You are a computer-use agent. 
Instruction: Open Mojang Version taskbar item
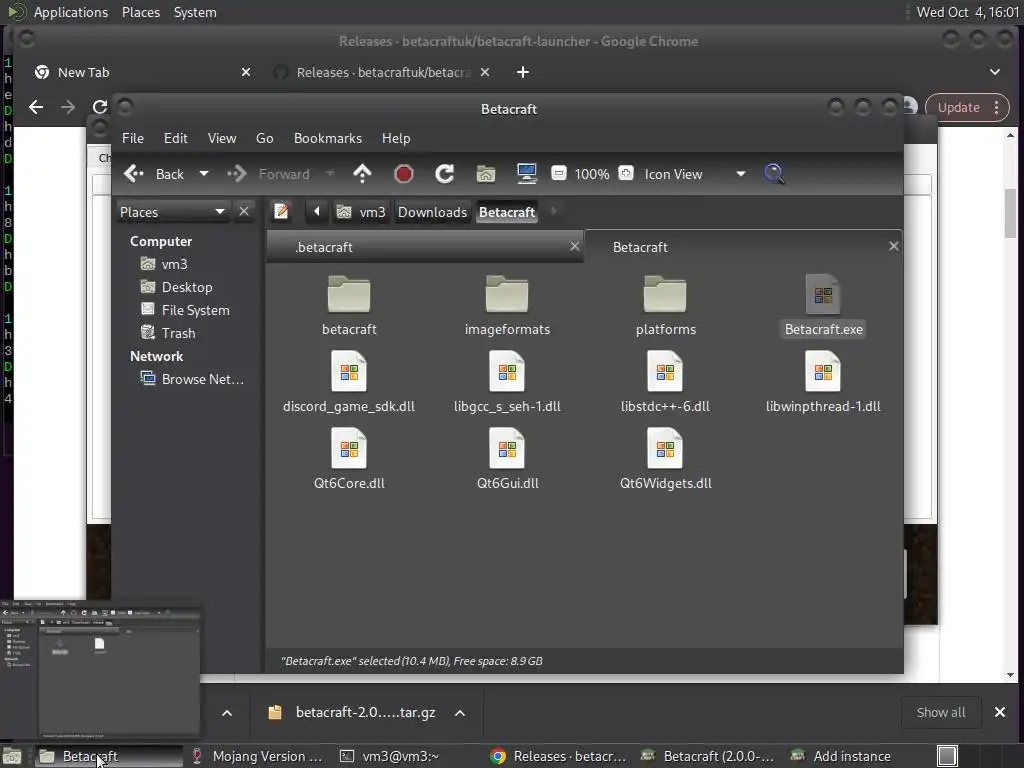[x=258, y=756]
